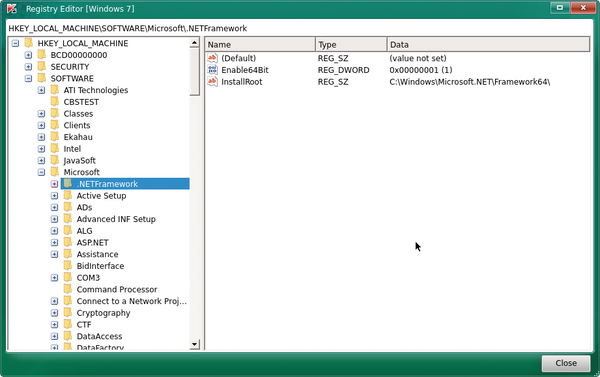This screenshot has height=377, width=600.
Task: Click the Clients folder icon
Action: pyautogui.click(x=55, y=125)
